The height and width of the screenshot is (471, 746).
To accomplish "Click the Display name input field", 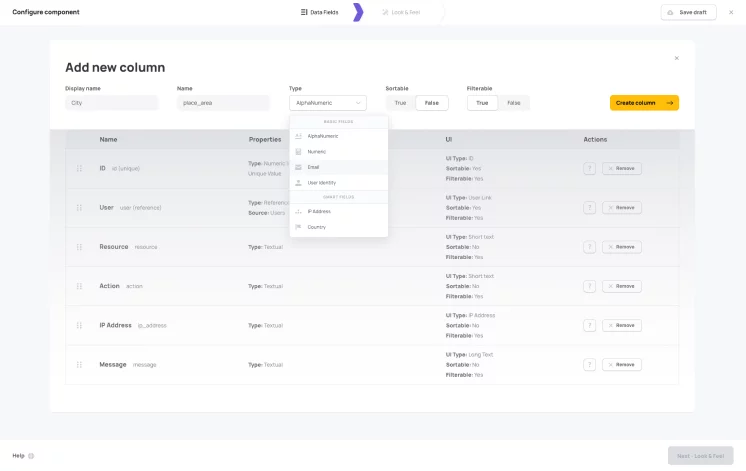I will [112, 103].
